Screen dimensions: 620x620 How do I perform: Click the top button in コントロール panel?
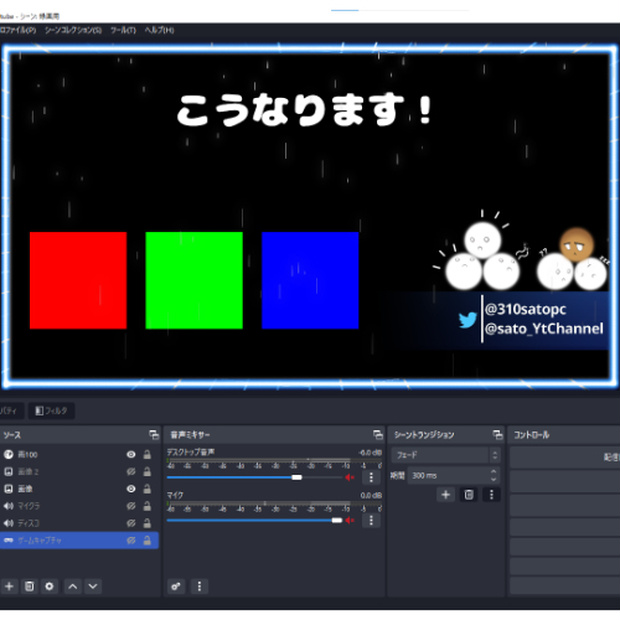click(x=565, y=457)
